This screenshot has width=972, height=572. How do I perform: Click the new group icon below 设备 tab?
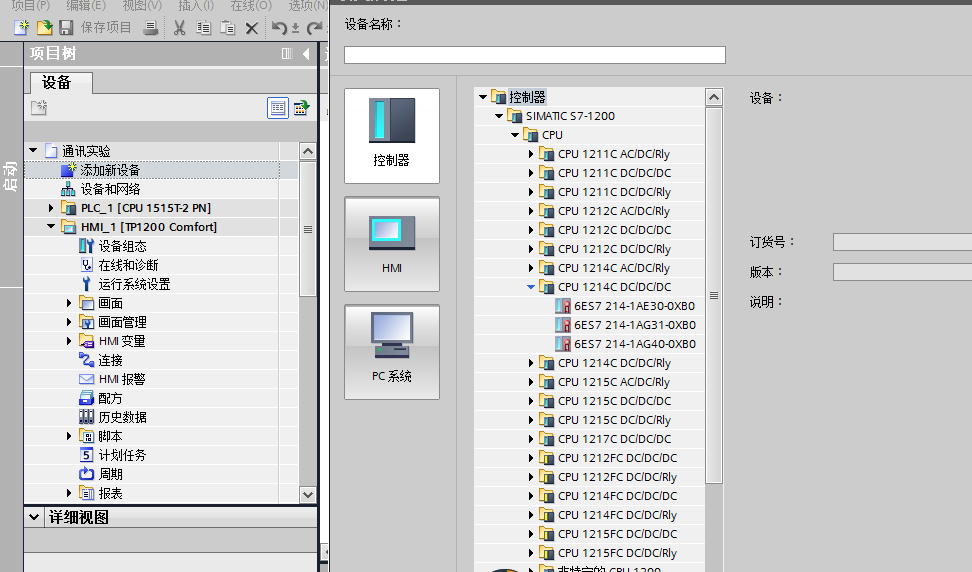point(39,108)
